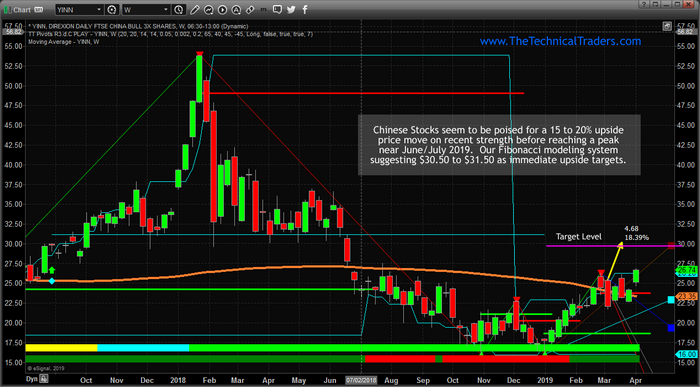700x387 pixels.
Task: Open the 180 window badge next to Chart
Action: click(x=39, y=9)
